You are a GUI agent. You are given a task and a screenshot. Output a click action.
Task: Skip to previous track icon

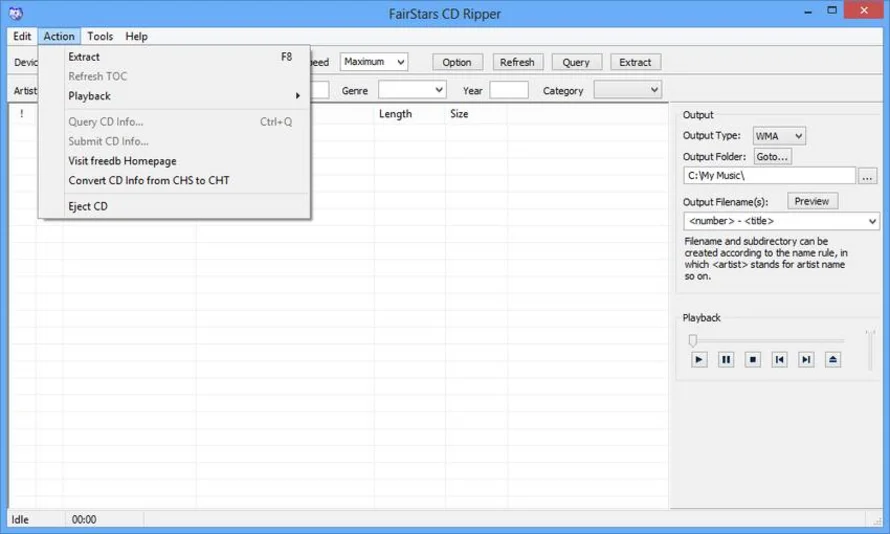[x=779, y=359]
